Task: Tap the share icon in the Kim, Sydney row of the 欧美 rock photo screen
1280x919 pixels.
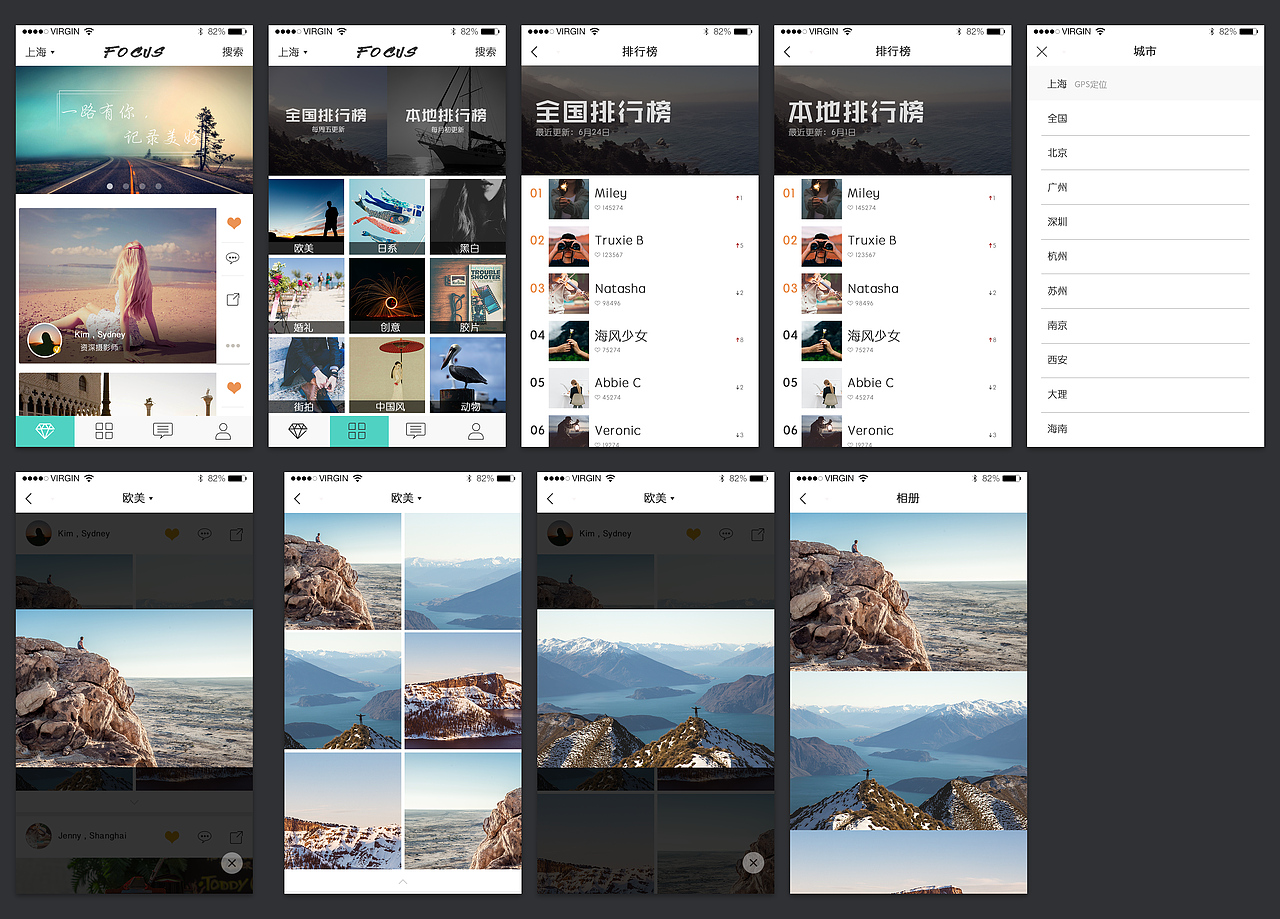Action: [236, 534]
